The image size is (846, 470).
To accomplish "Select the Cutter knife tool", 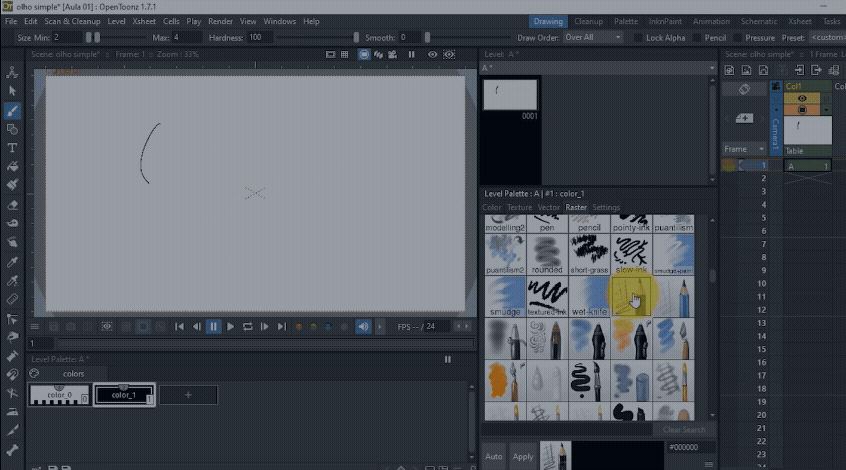I will tap(12, 430).
